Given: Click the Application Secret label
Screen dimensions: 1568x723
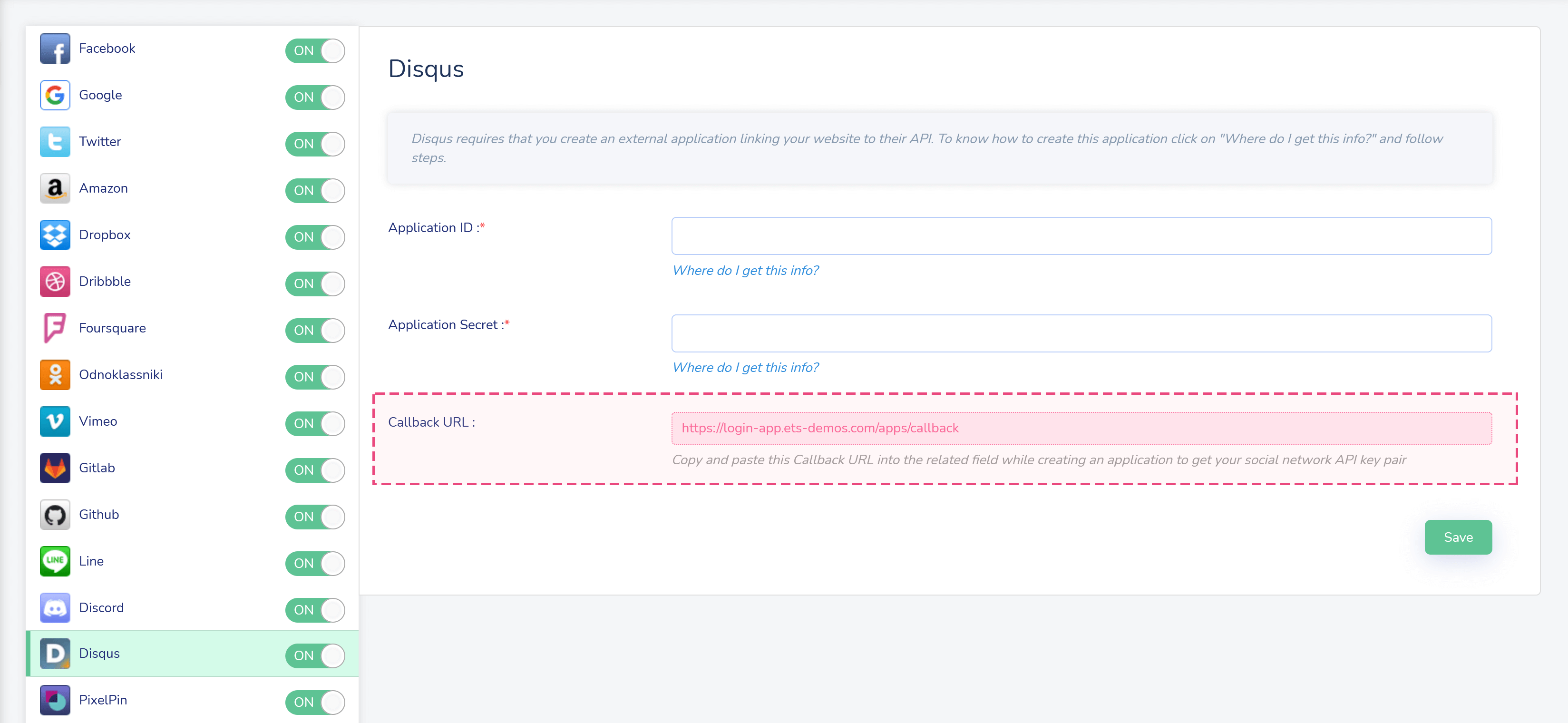Looking at the screenshot, I should click(448, 325).
